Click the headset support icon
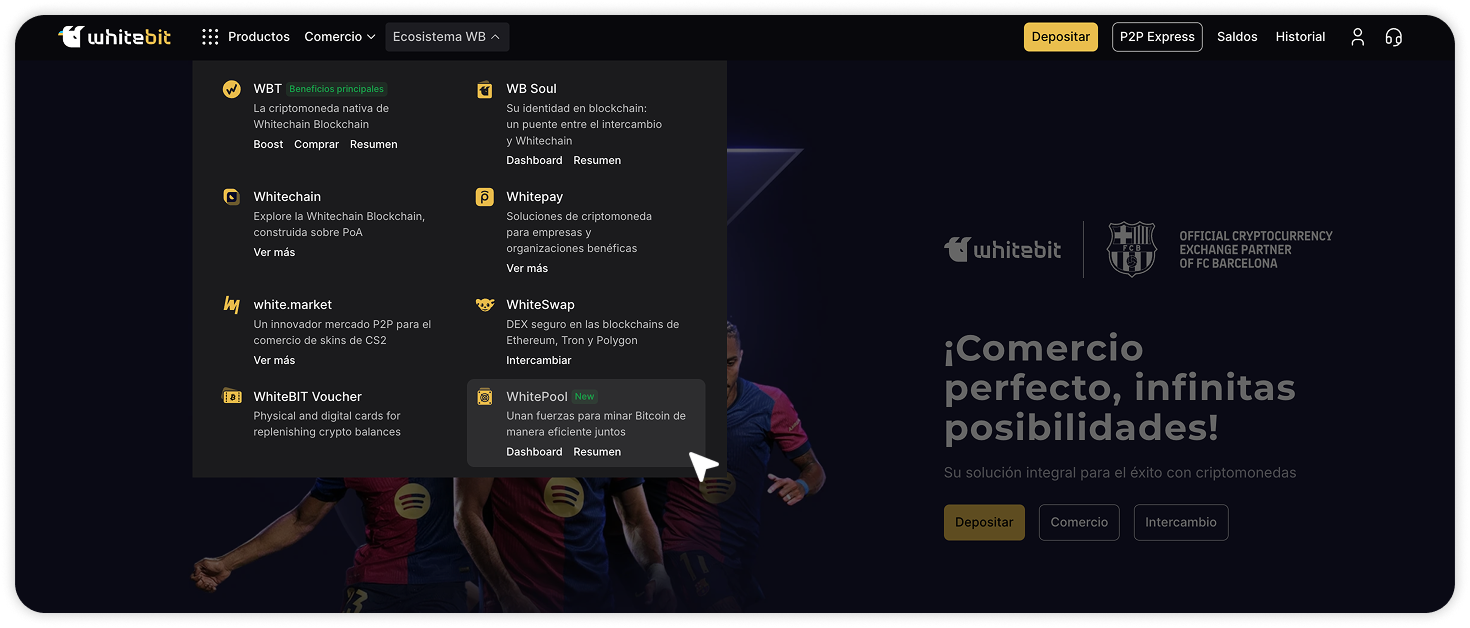 tap(1393, 37)
